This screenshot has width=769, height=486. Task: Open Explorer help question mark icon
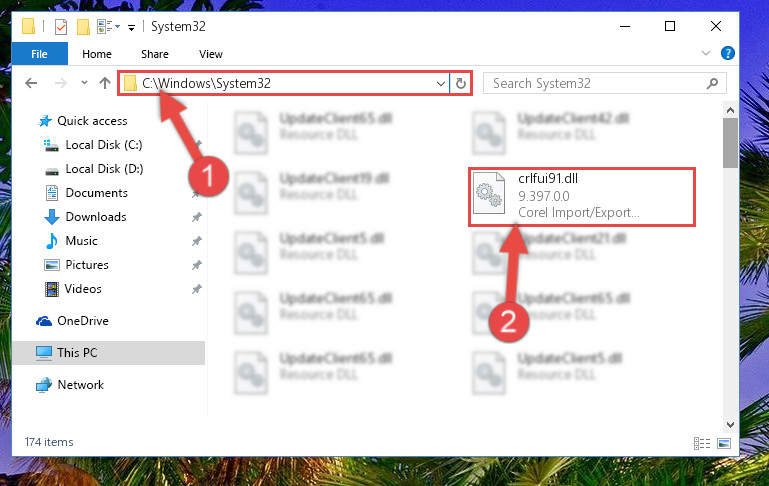728,53
